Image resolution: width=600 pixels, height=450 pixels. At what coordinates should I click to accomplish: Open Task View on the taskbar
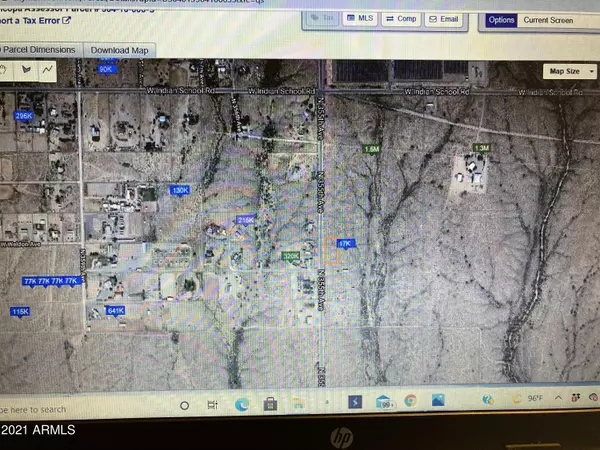click(x=212, y=404)
